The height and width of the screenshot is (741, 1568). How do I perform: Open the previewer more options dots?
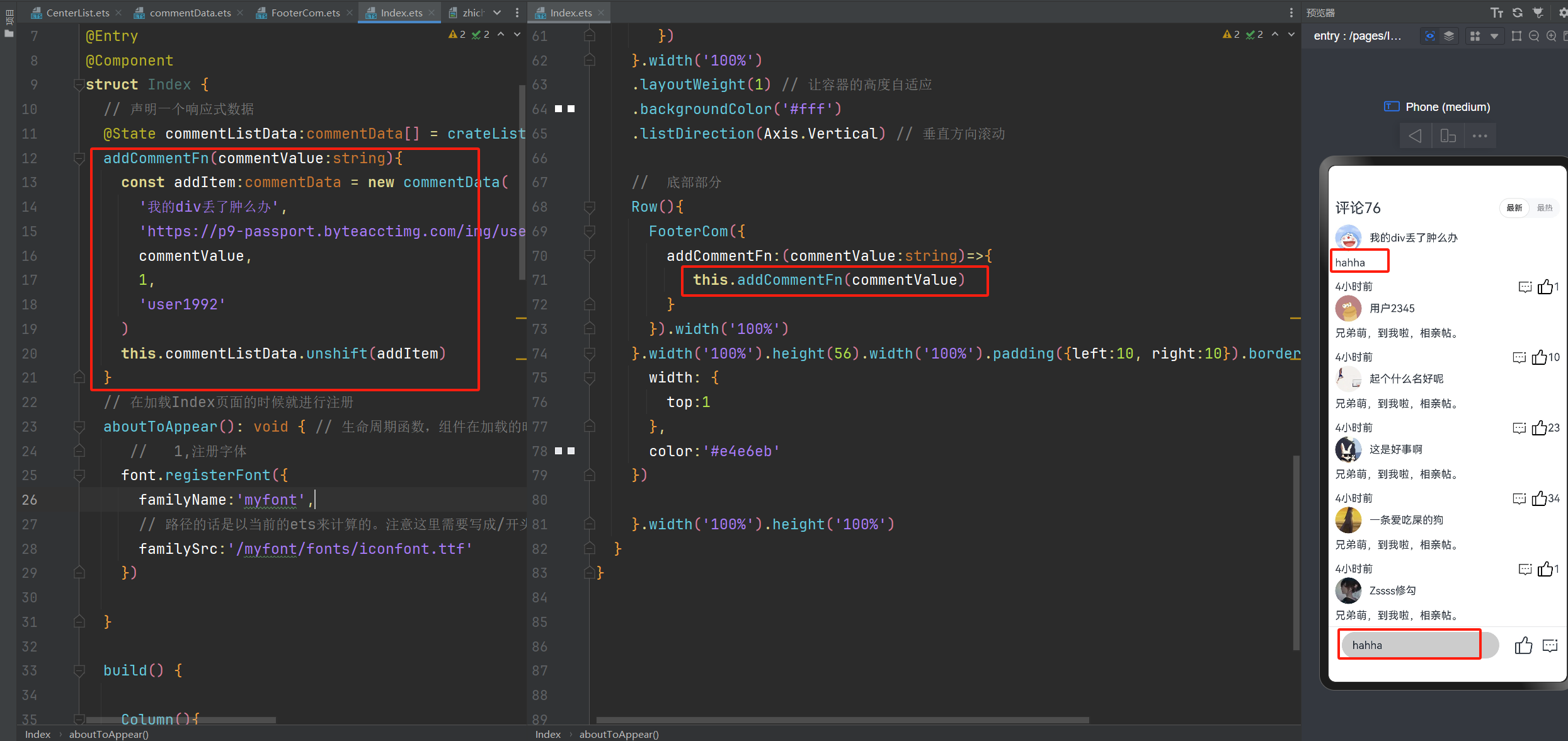[x=1480, y=135]
